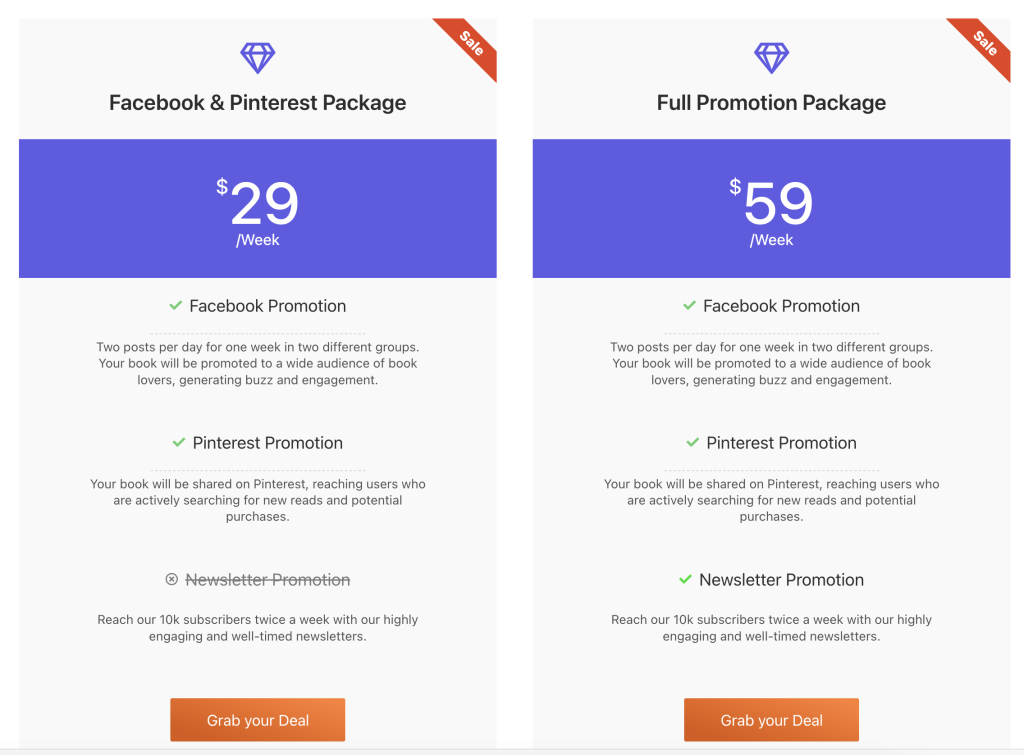Viewport: 1024px width, 755px height.
Task: Click the diamond icon above Full Promotion Package
Action: click(x=771, y=58)
